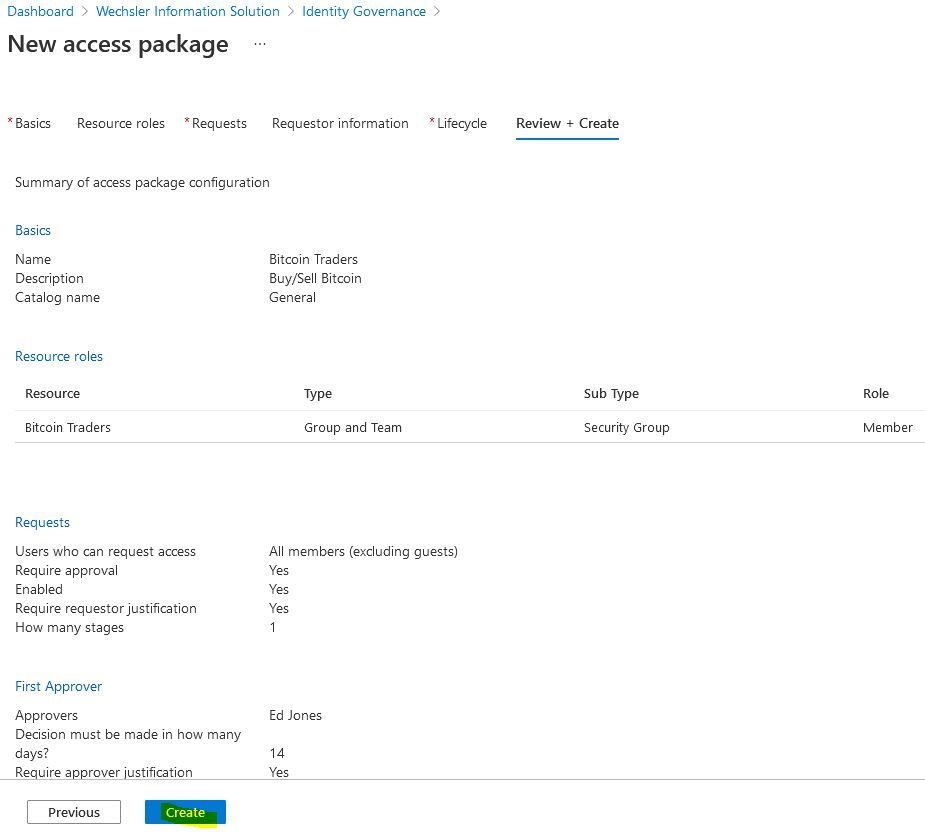This screenshot has width=925, height=837.
Task: Go to Dashboard breadcrumb
Action: [40, 11]
